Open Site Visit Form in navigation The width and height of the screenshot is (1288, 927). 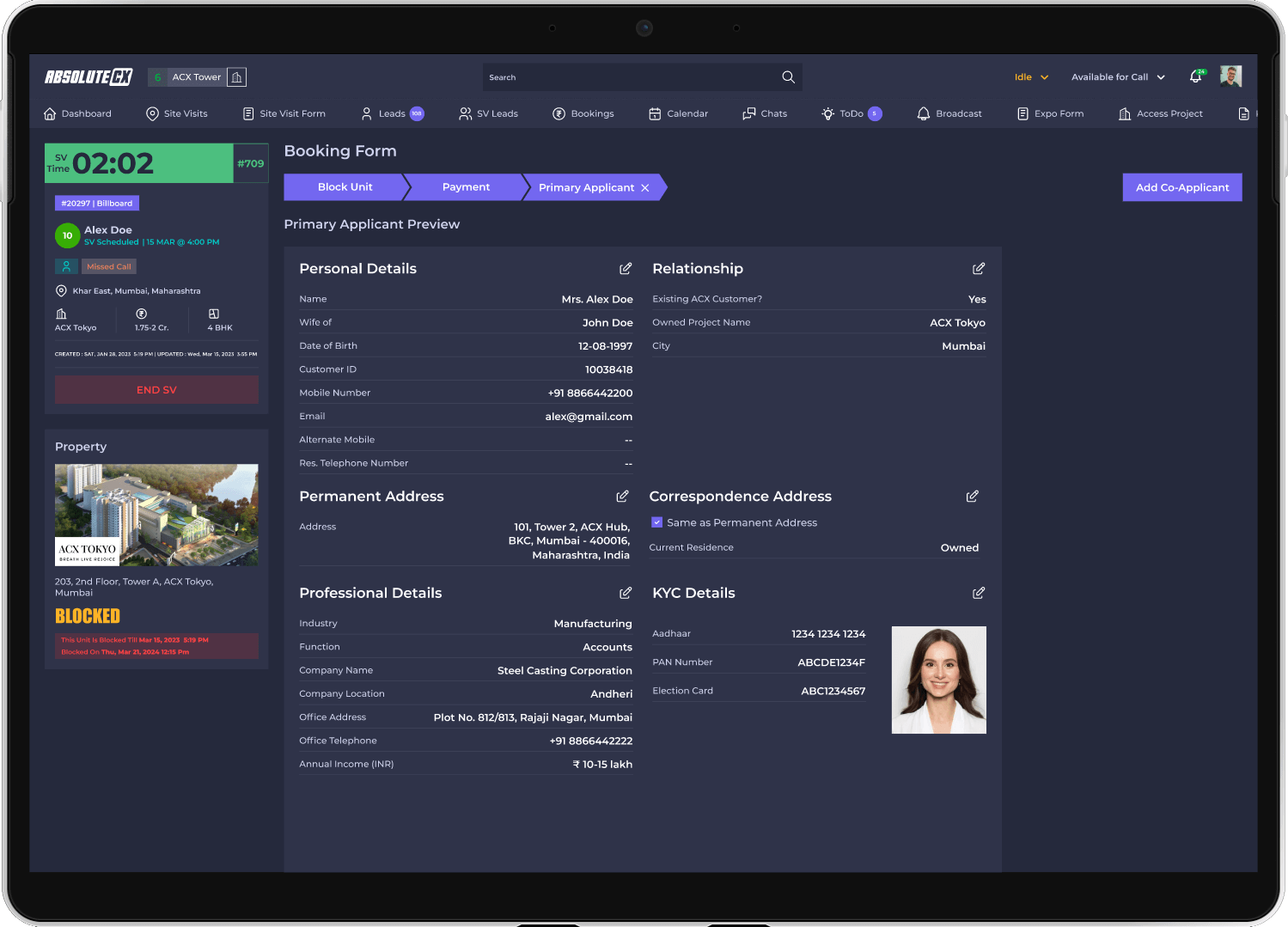click(x=284, y=113)
